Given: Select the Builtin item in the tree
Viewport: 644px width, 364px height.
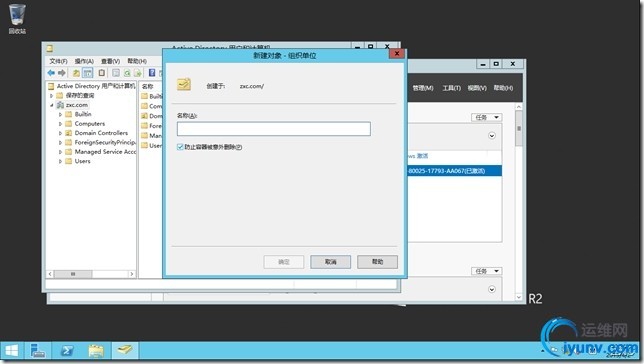Looking at the screenshot, I should 83,114.
